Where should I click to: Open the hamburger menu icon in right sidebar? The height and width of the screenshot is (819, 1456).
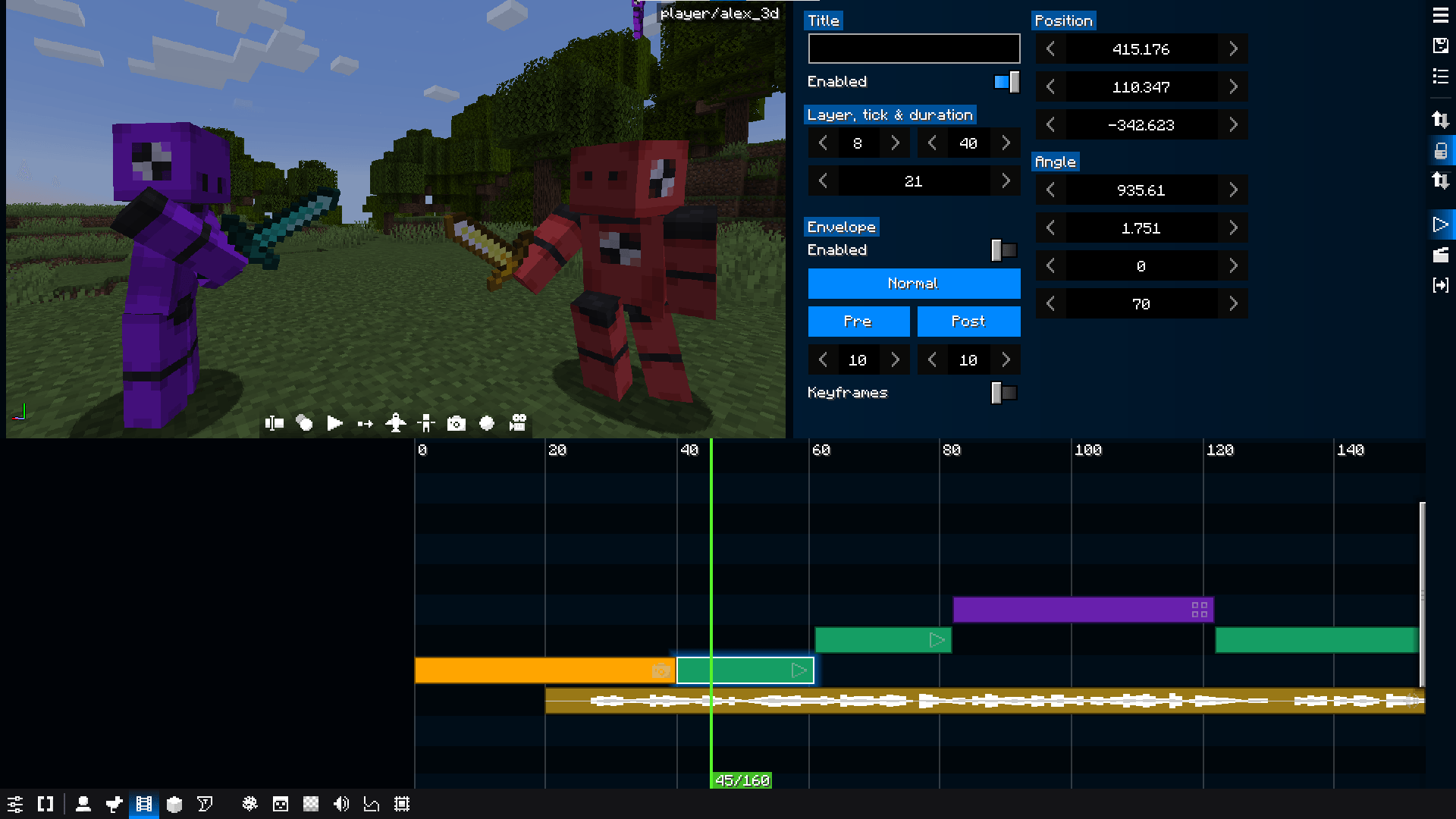(x=1441, y=16)
